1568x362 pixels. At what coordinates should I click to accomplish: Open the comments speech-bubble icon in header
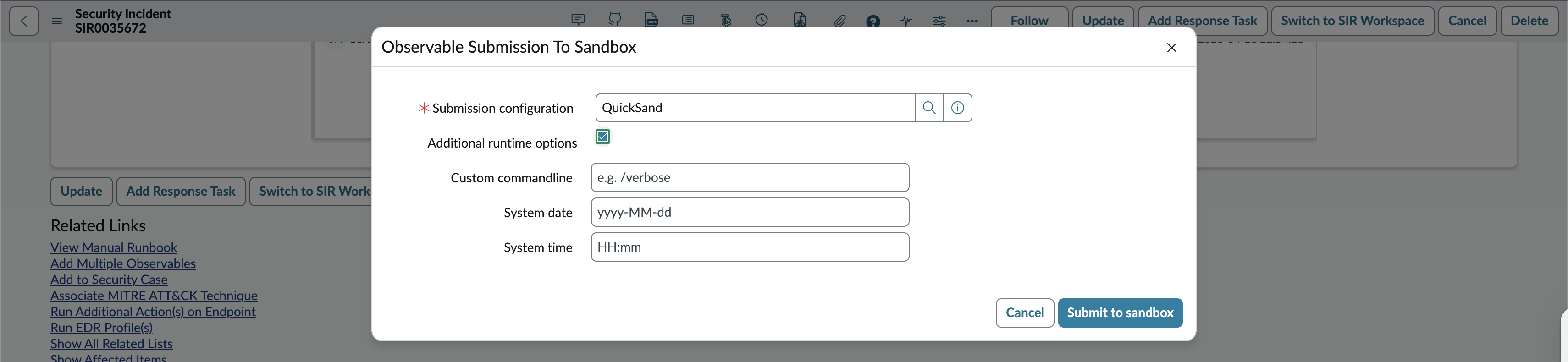(x=578, y=20)
